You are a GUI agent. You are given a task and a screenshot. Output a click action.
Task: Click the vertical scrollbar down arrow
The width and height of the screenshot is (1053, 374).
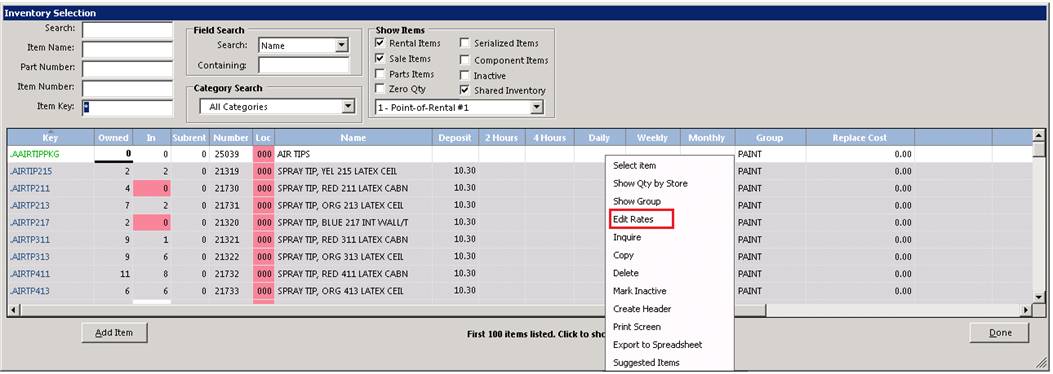(1039, 297)
